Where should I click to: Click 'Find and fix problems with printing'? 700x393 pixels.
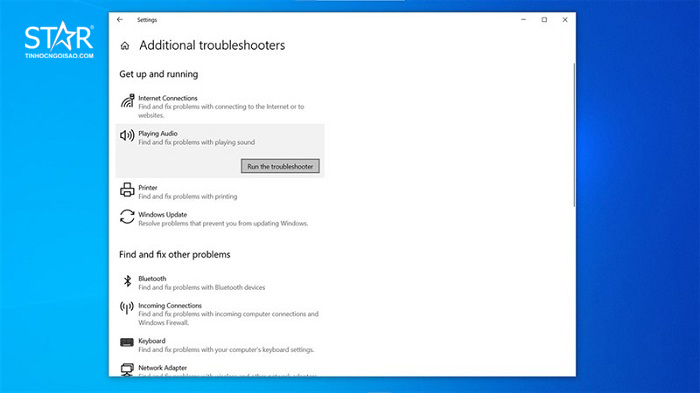tap(188, 196)
